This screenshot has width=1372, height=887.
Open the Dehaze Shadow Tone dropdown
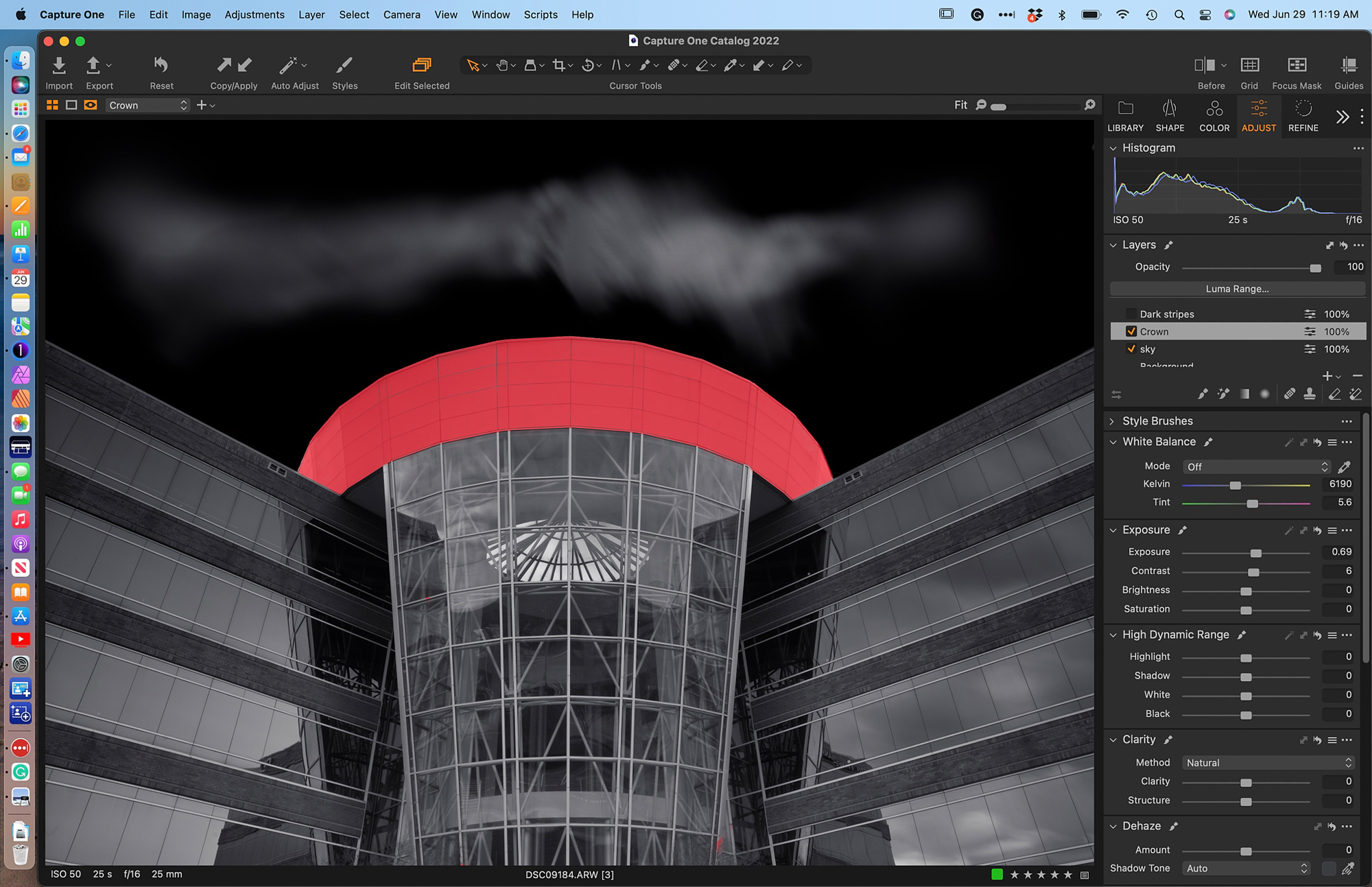tap(1246, 868)
